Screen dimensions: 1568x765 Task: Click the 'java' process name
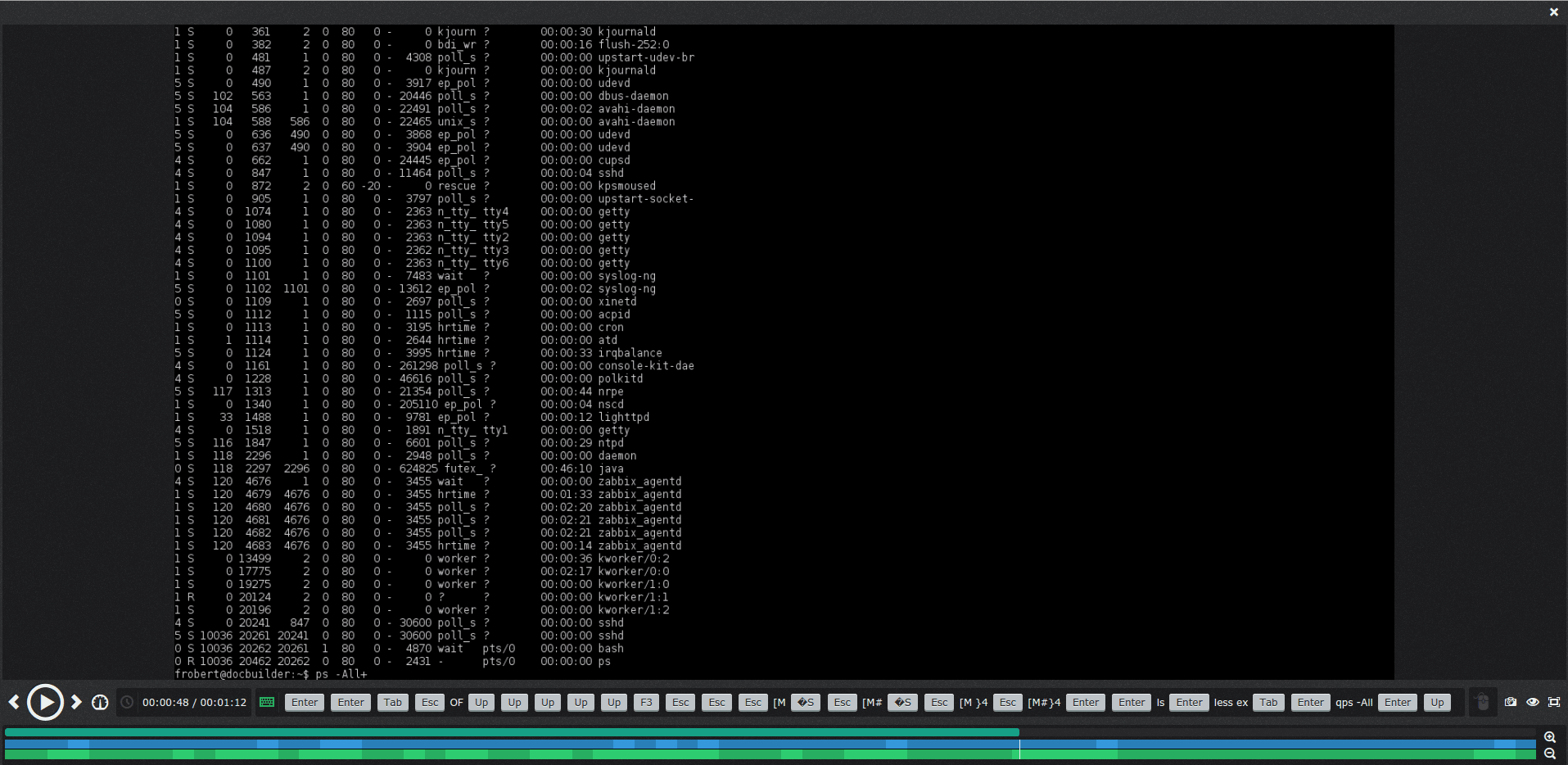(x=611, y=469)
